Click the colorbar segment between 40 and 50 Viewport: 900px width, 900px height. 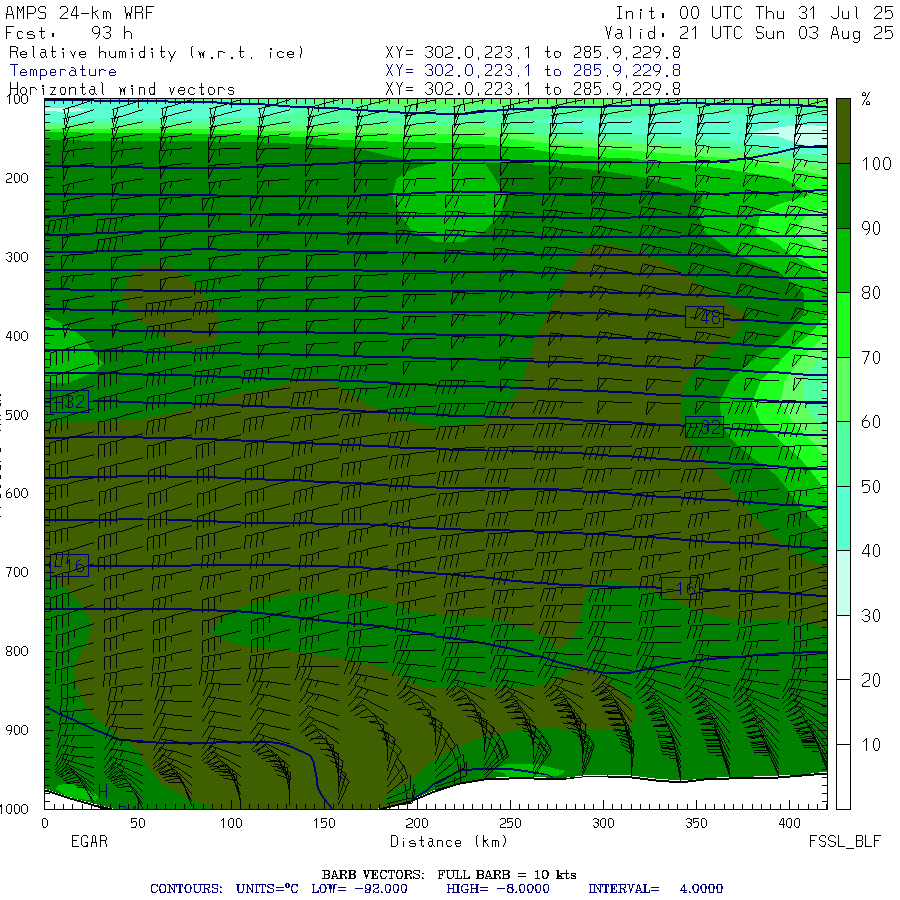tap(843, 518)
